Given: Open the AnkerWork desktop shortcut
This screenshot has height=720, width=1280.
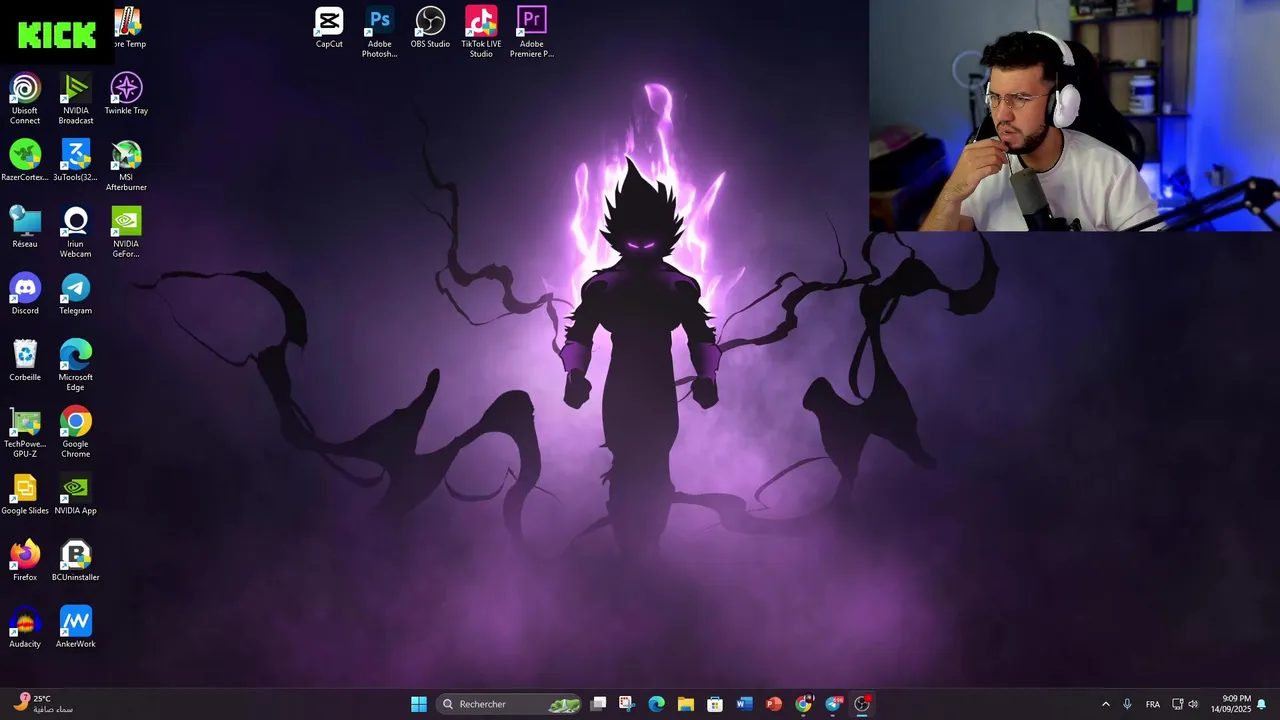Looking at the screenshot, I should [76, 627].
